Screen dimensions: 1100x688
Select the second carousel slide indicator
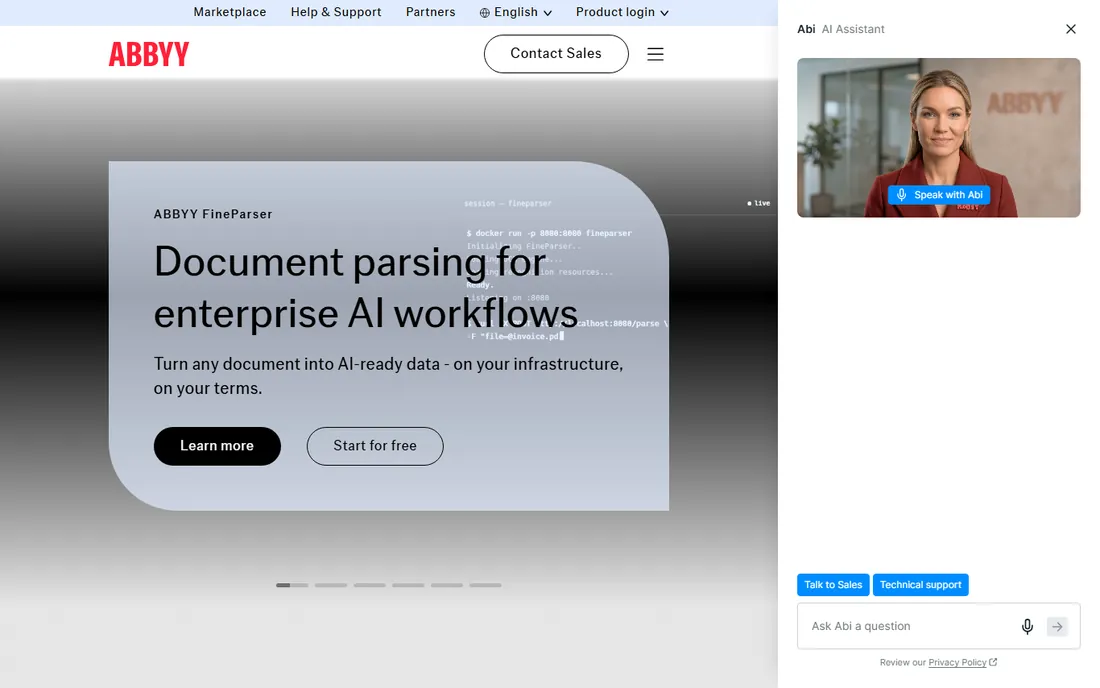coord(331,585)
